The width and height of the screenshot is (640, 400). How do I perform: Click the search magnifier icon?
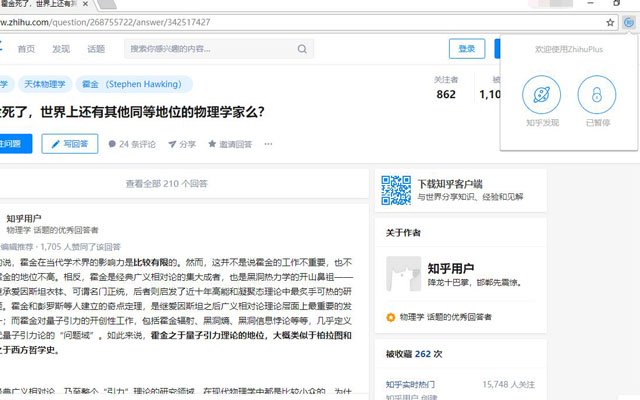[302, 49]
